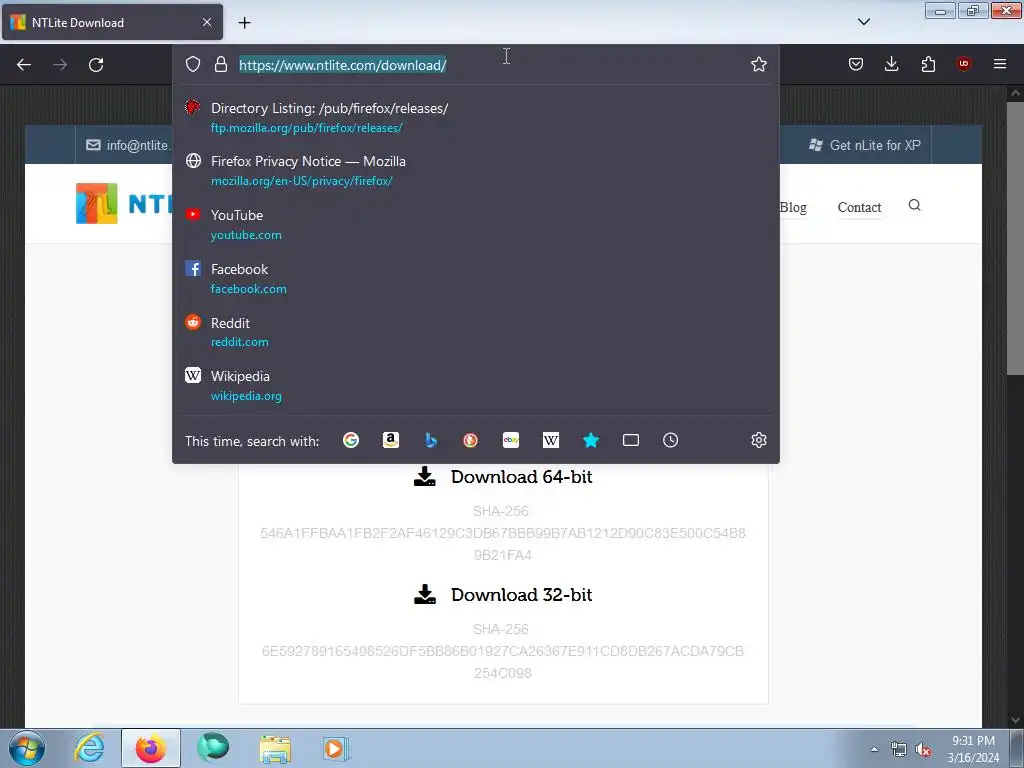Click the page vertical scrollbar thumb
Image resolution: width=1024 pixels, height=768 pixels.
(x=1015, y=238)
